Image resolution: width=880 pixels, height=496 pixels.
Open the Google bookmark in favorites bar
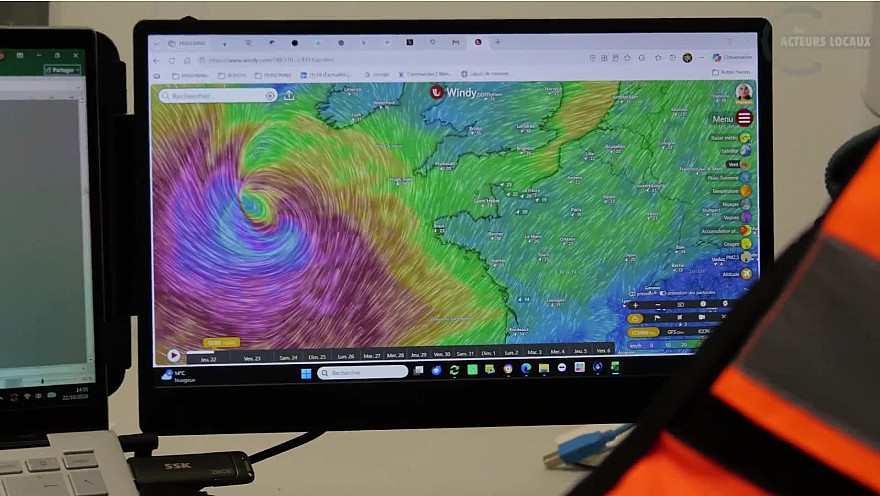pos(377,74)
